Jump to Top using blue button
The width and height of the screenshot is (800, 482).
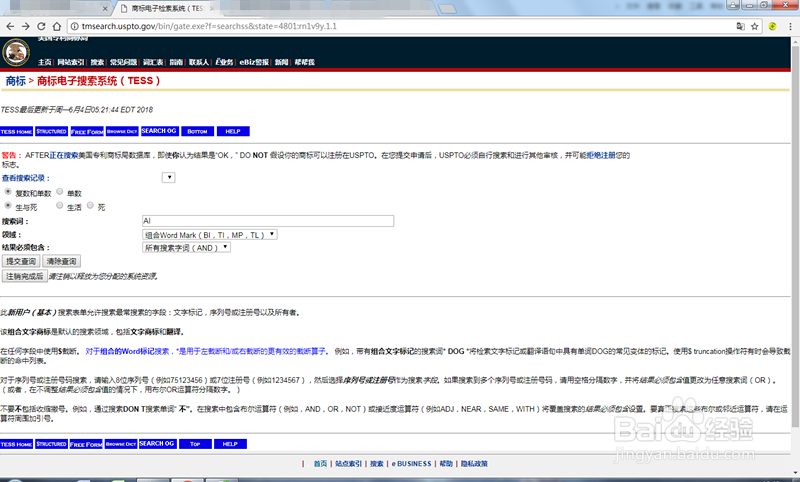[x=195, y=444]
